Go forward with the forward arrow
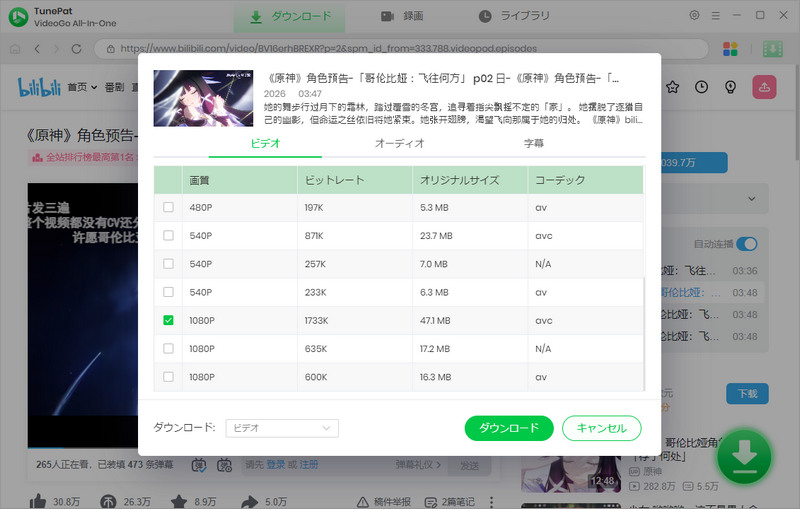The width and height of the screenshot is (800, 509). [x=56, y=49]
